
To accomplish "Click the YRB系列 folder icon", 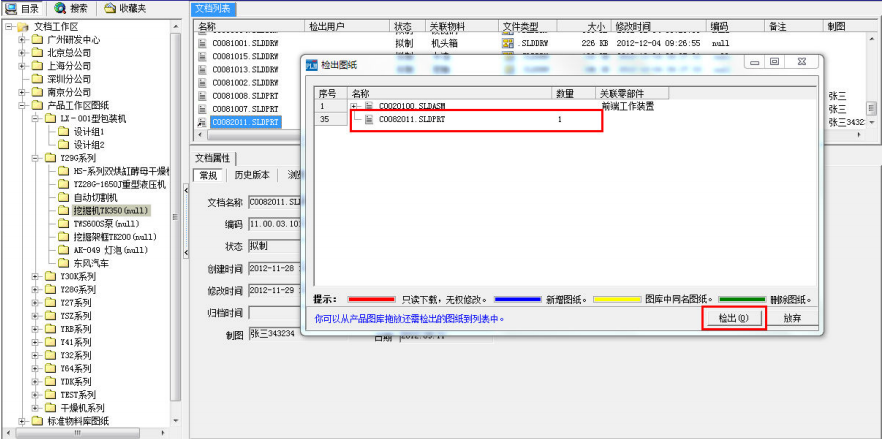I will point(50,329).
